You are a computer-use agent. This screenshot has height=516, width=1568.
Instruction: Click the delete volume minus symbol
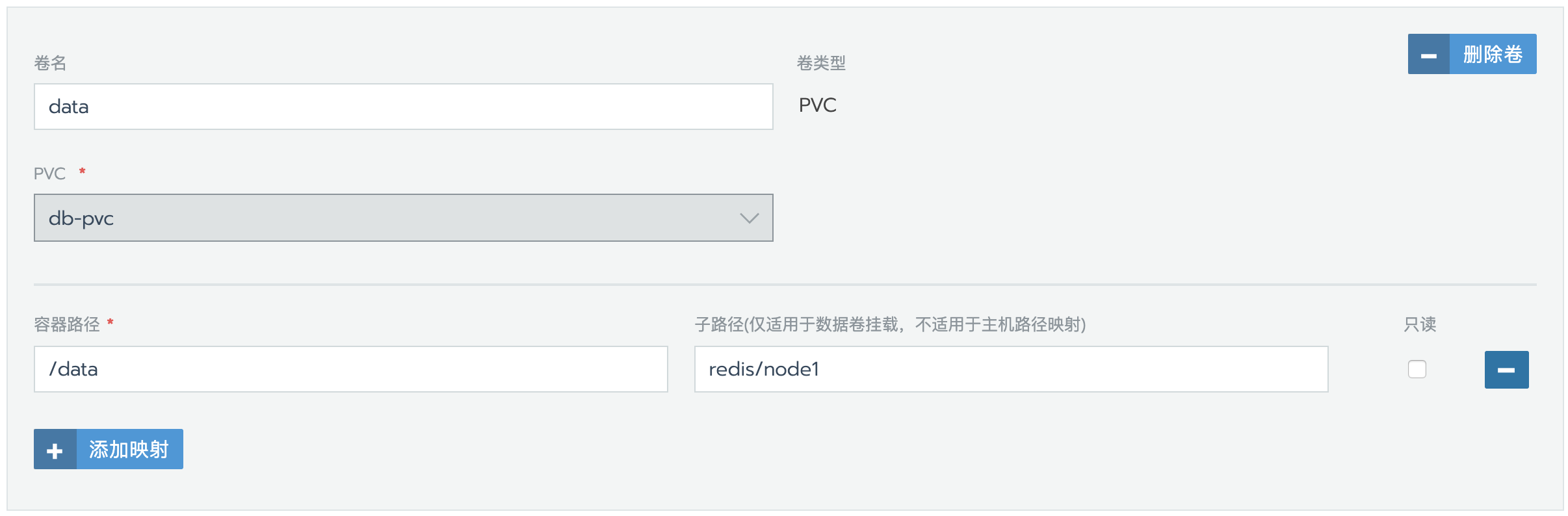(1428, 53)
